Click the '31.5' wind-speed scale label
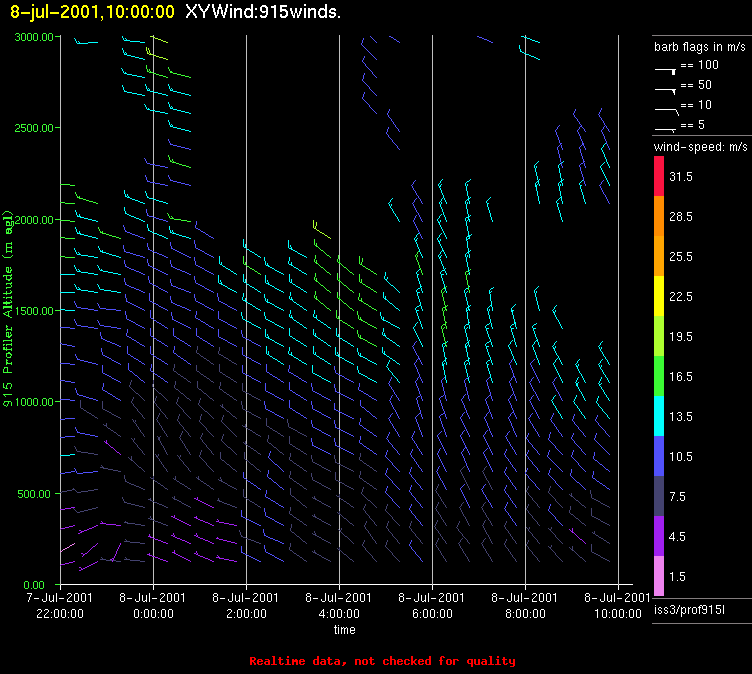 (681, 177)
